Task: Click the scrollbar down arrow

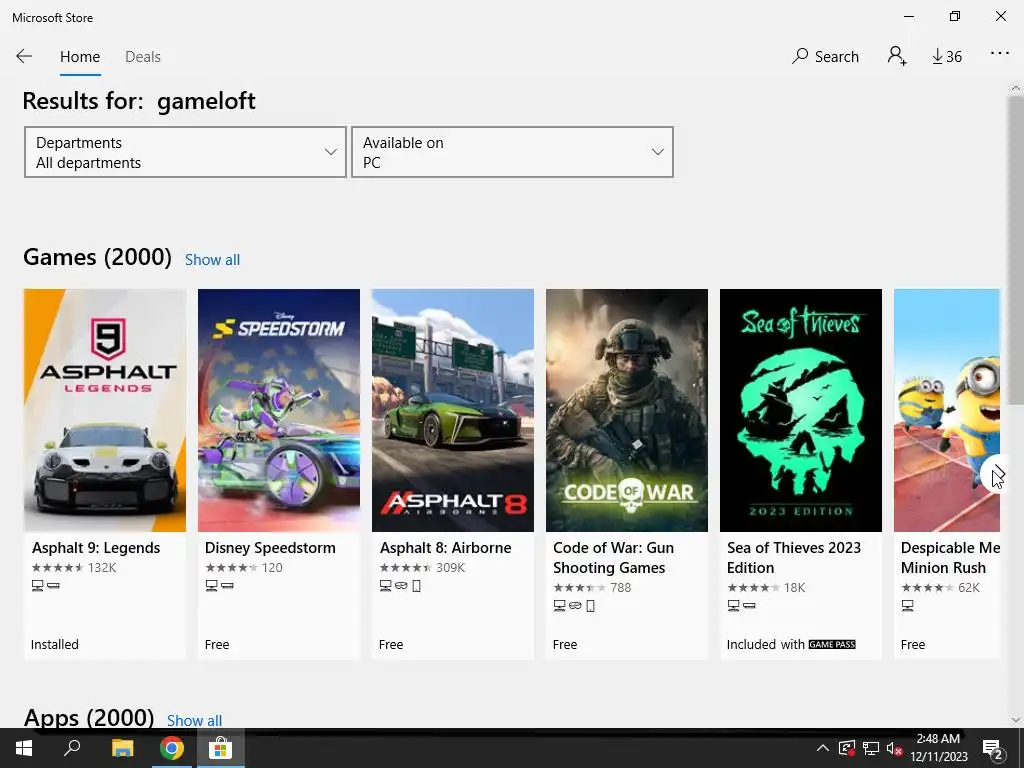Action: (x=1016, y=720)
